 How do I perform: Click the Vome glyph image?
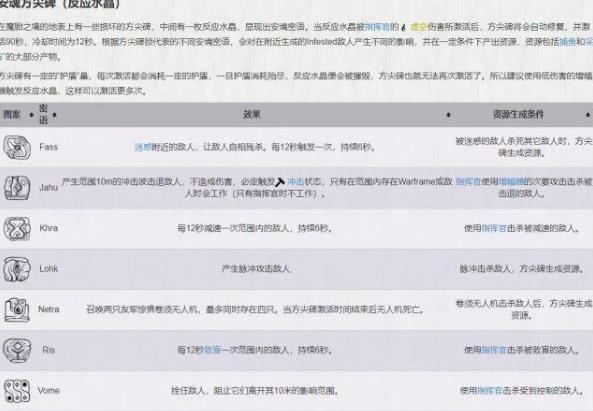(17, 391)
